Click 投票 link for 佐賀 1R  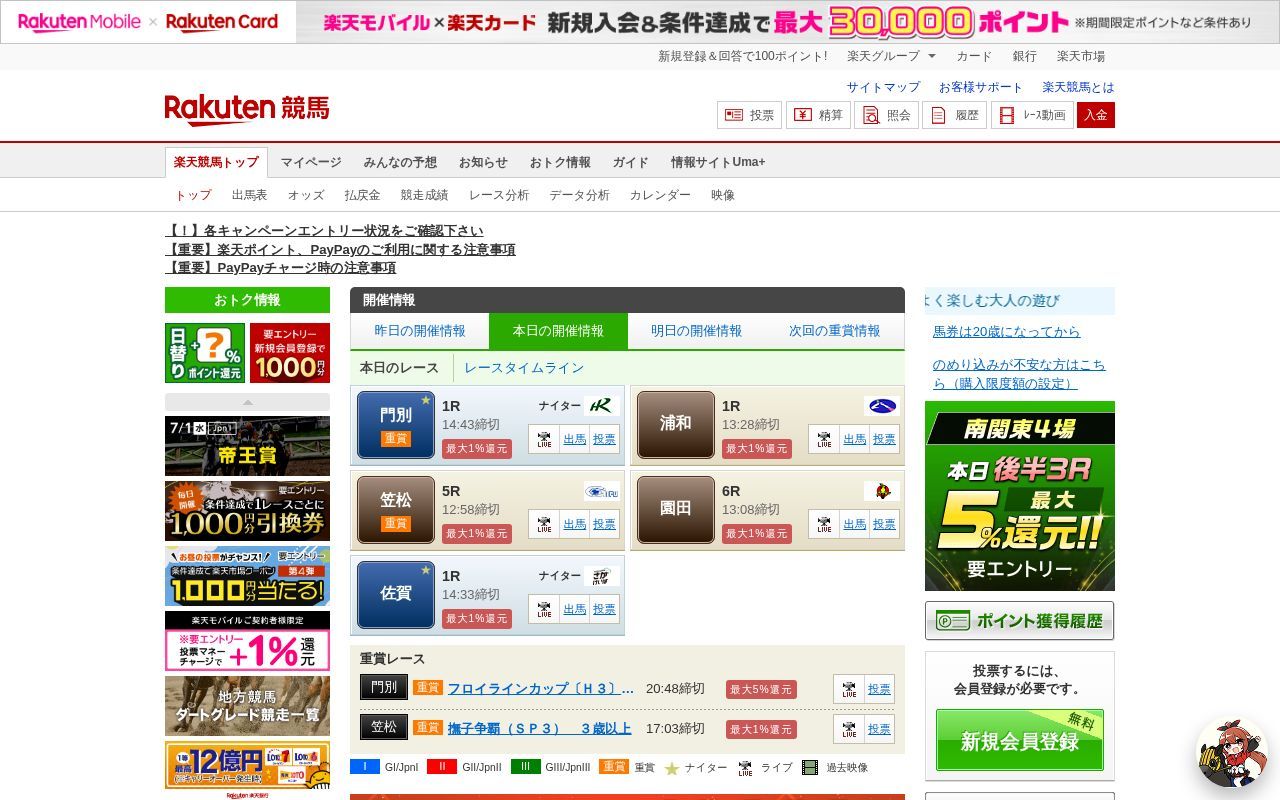pos(604,609)
